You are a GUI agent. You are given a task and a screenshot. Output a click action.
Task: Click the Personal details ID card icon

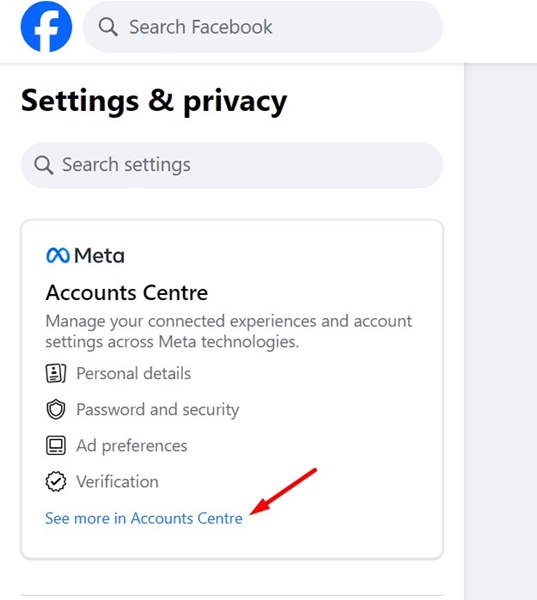click(56, 373)
